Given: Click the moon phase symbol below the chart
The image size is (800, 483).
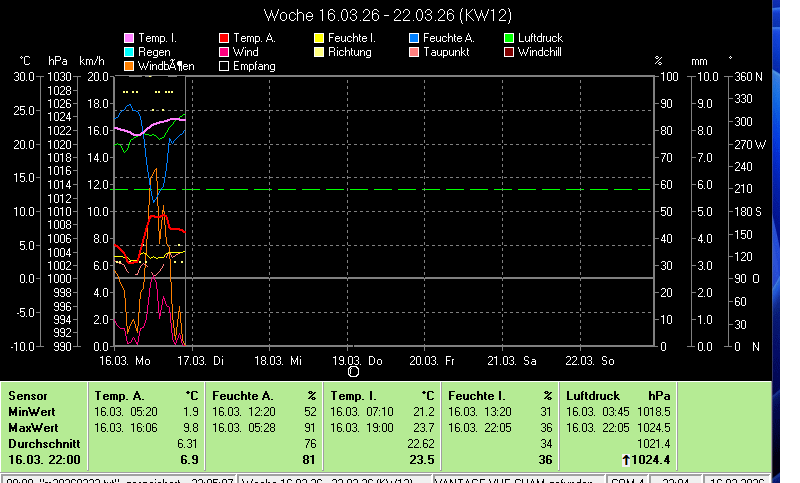Looking at the screenshot, I should (352, 371).
